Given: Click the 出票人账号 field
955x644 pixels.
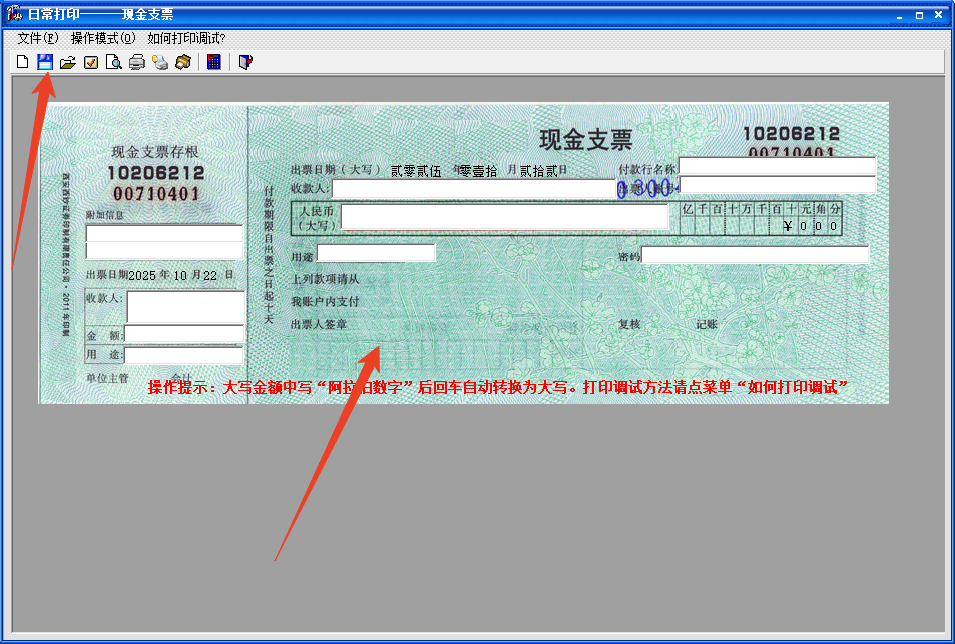Looking at the screenshot, I should (777, 185).
